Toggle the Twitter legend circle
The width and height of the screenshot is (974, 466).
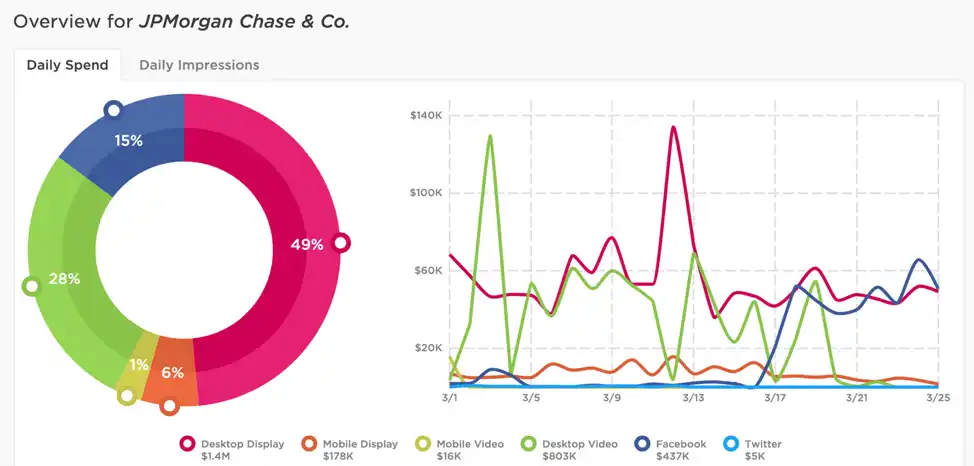point(732,444)
